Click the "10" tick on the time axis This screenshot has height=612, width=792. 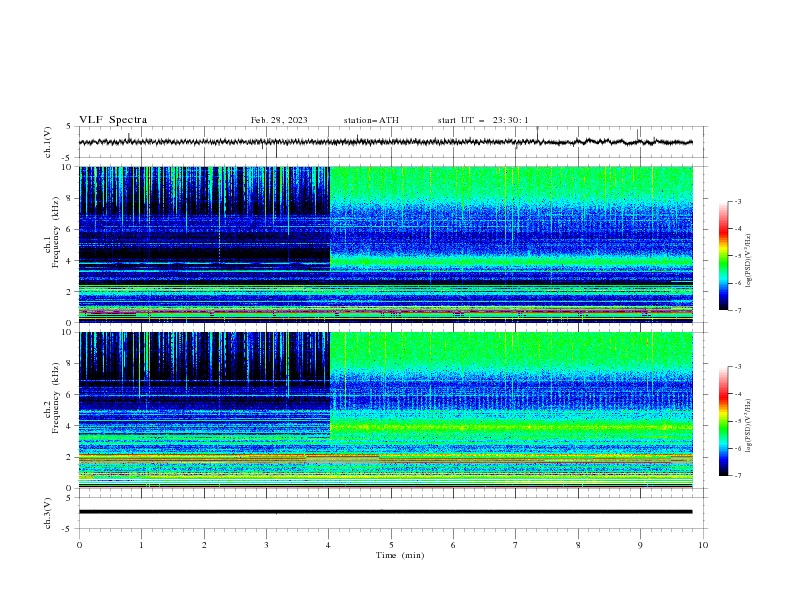tap(703, 545)
